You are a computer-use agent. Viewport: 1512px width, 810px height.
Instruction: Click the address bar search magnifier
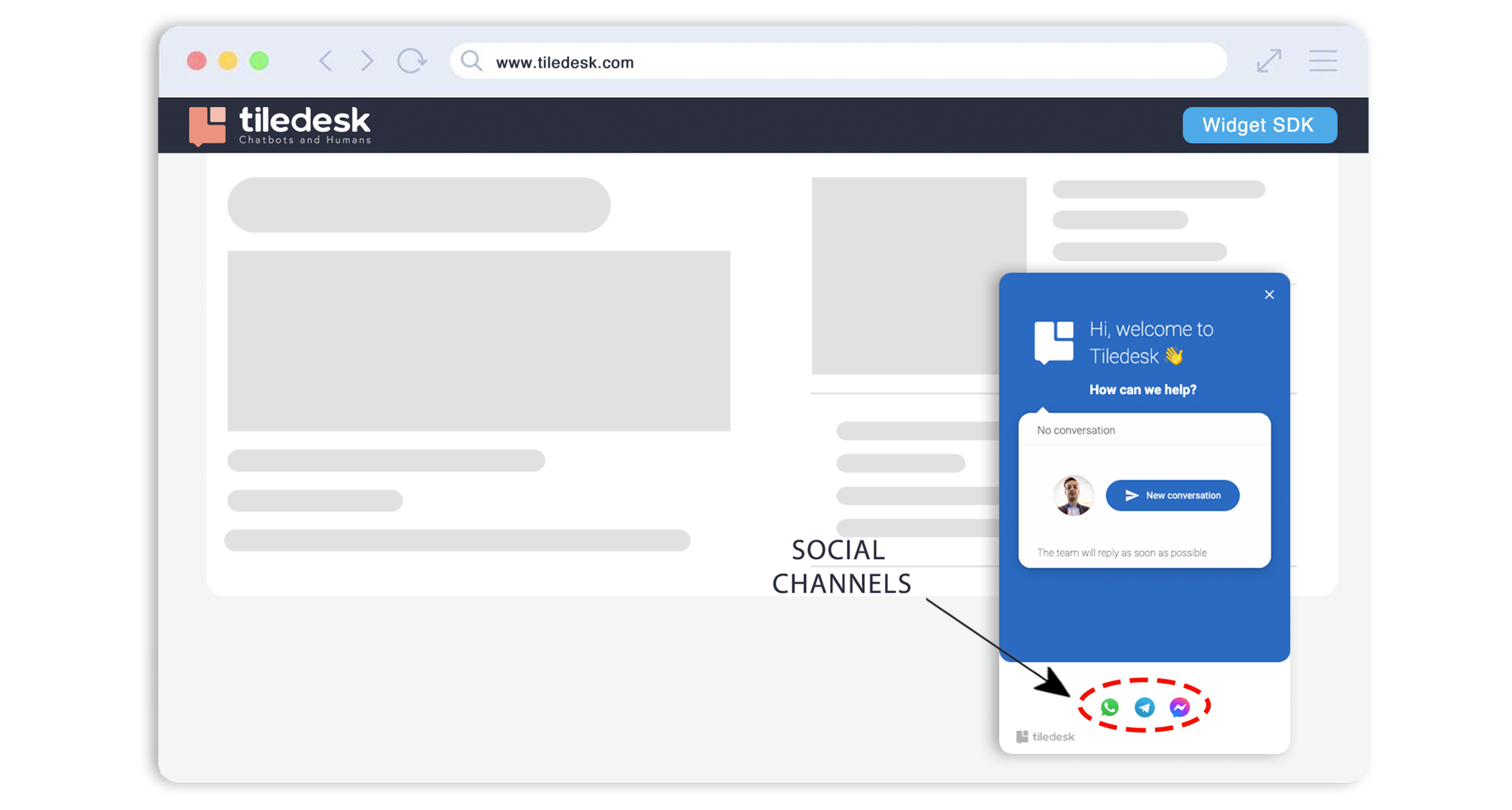(471, 61)
